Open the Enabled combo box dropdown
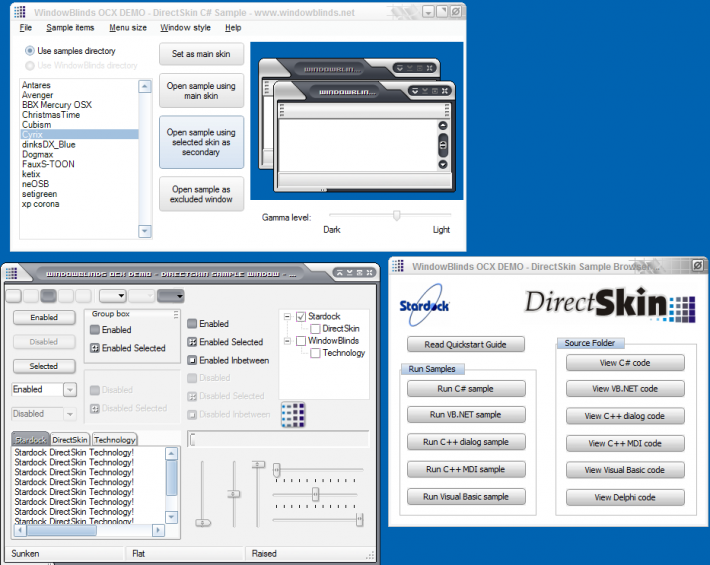The height and width of the screenshot is (565, 710). [70, 389]
